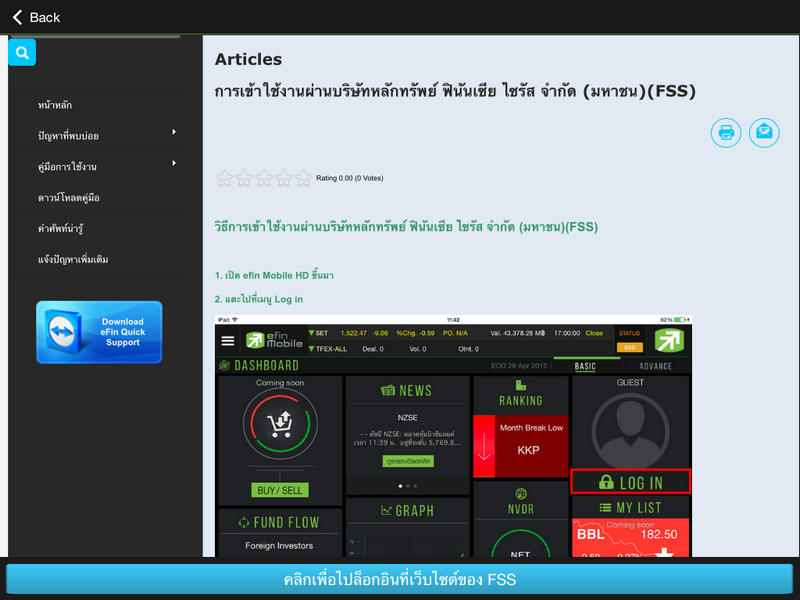Tap the green arrow logo at screenshot right
This screenshot has width=800, height=600.
click(x=669, y=340)
